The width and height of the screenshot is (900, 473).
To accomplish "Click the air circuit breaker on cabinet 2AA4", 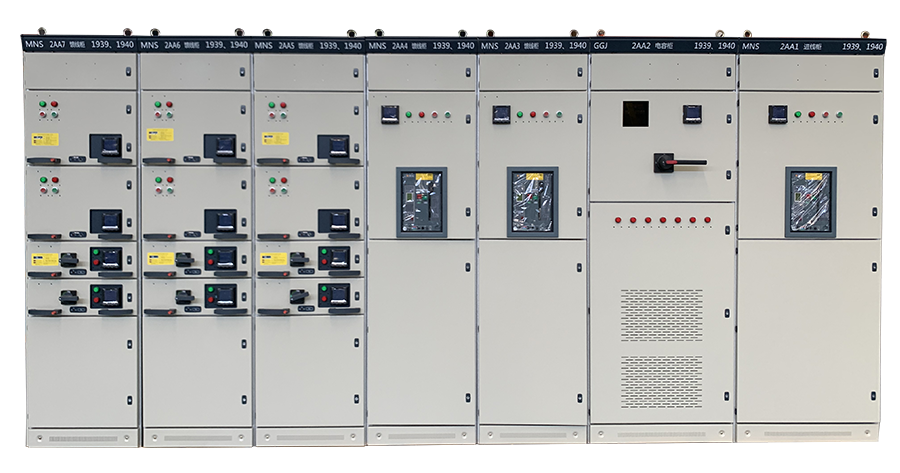I will pos(422,203).
